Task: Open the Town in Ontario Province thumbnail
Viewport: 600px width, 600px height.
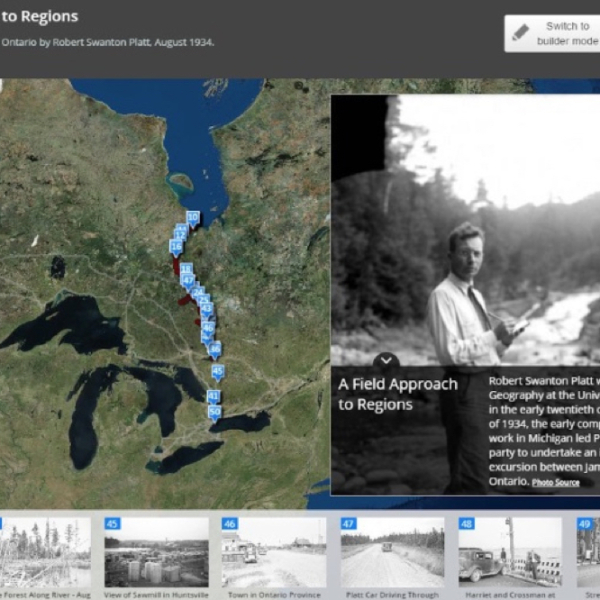Action: click(273, 551)
